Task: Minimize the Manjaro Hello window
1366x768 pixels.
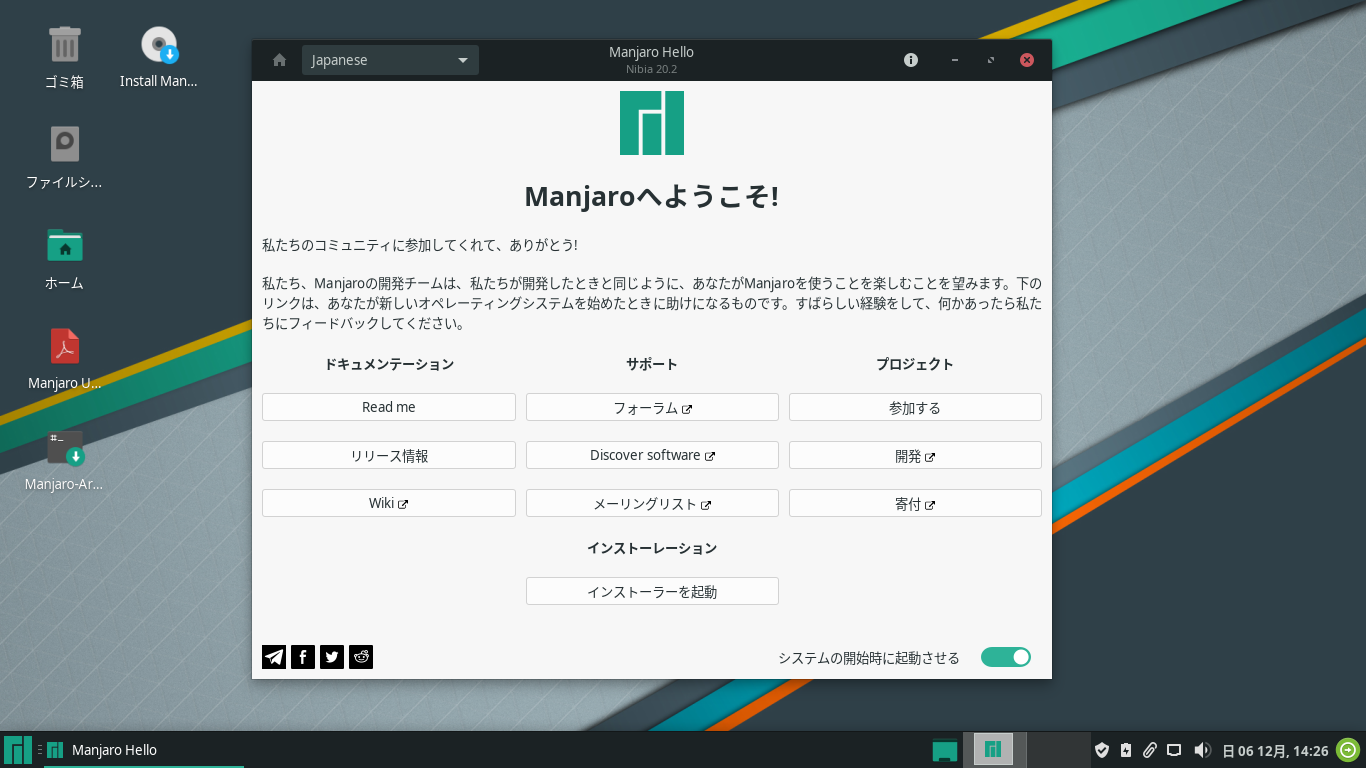Action: click(955, 60)
